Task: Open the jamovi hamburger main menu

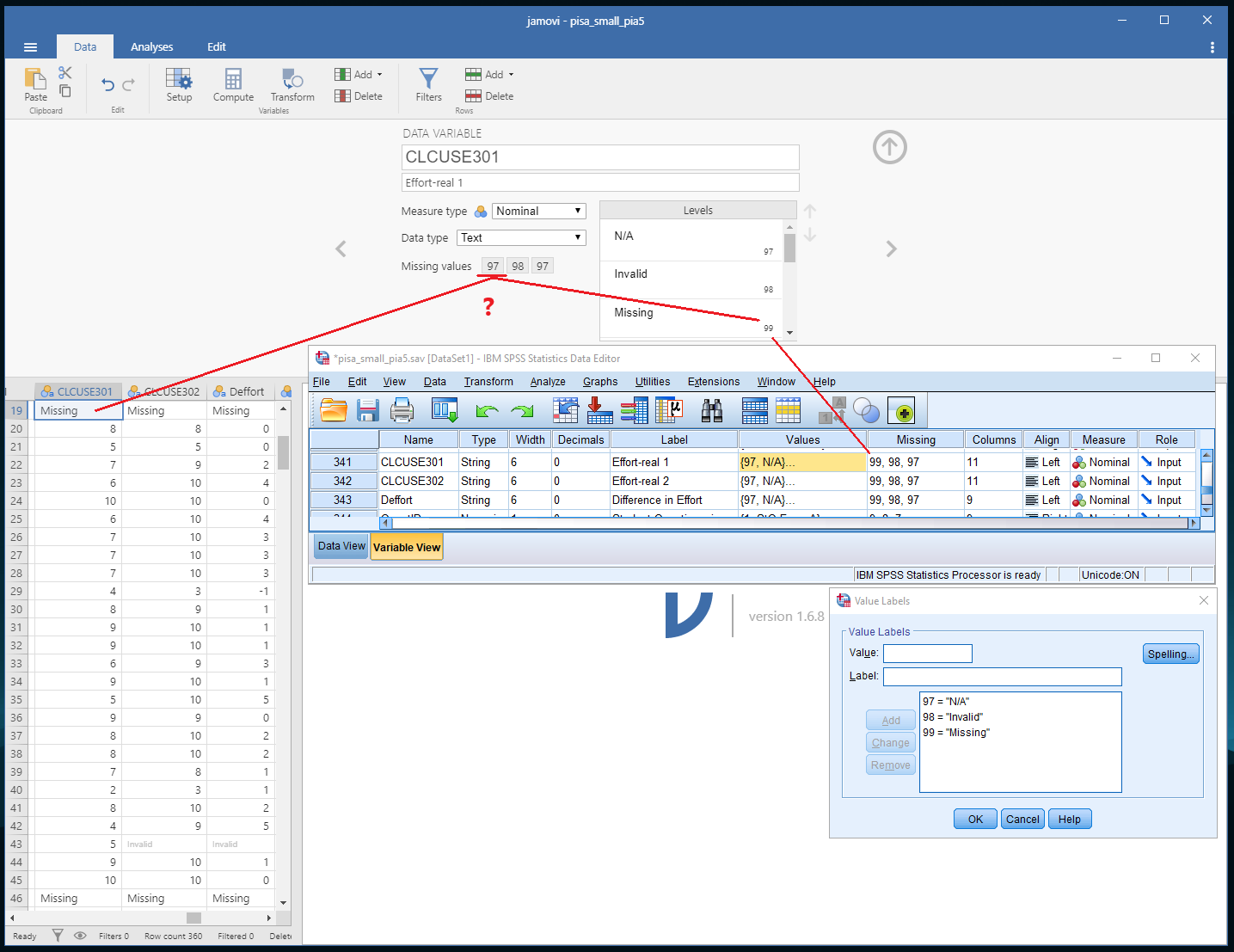Action: click(x=31, y=47)
